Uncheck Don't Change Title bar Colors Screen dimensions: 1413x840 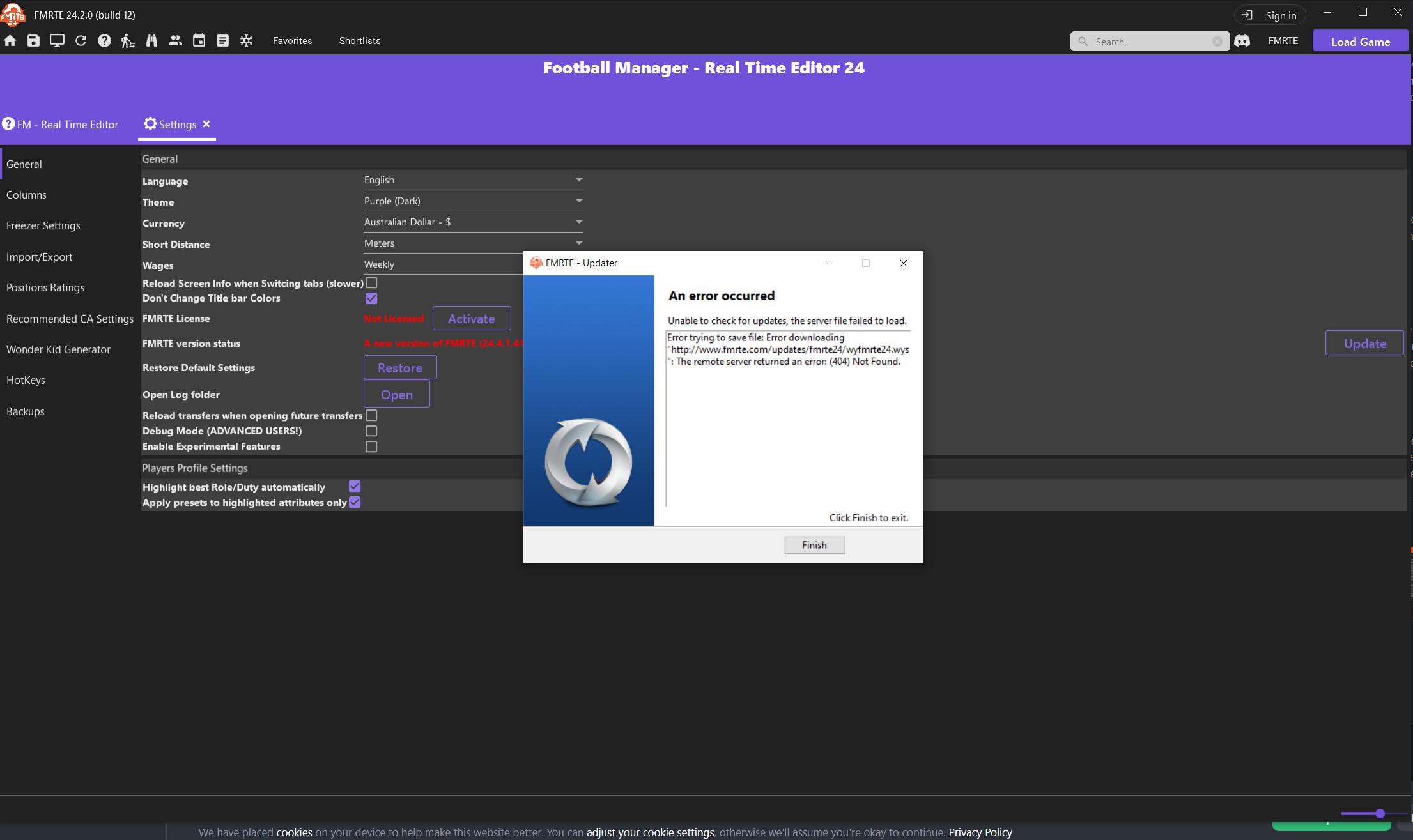(x=371, y=298)
